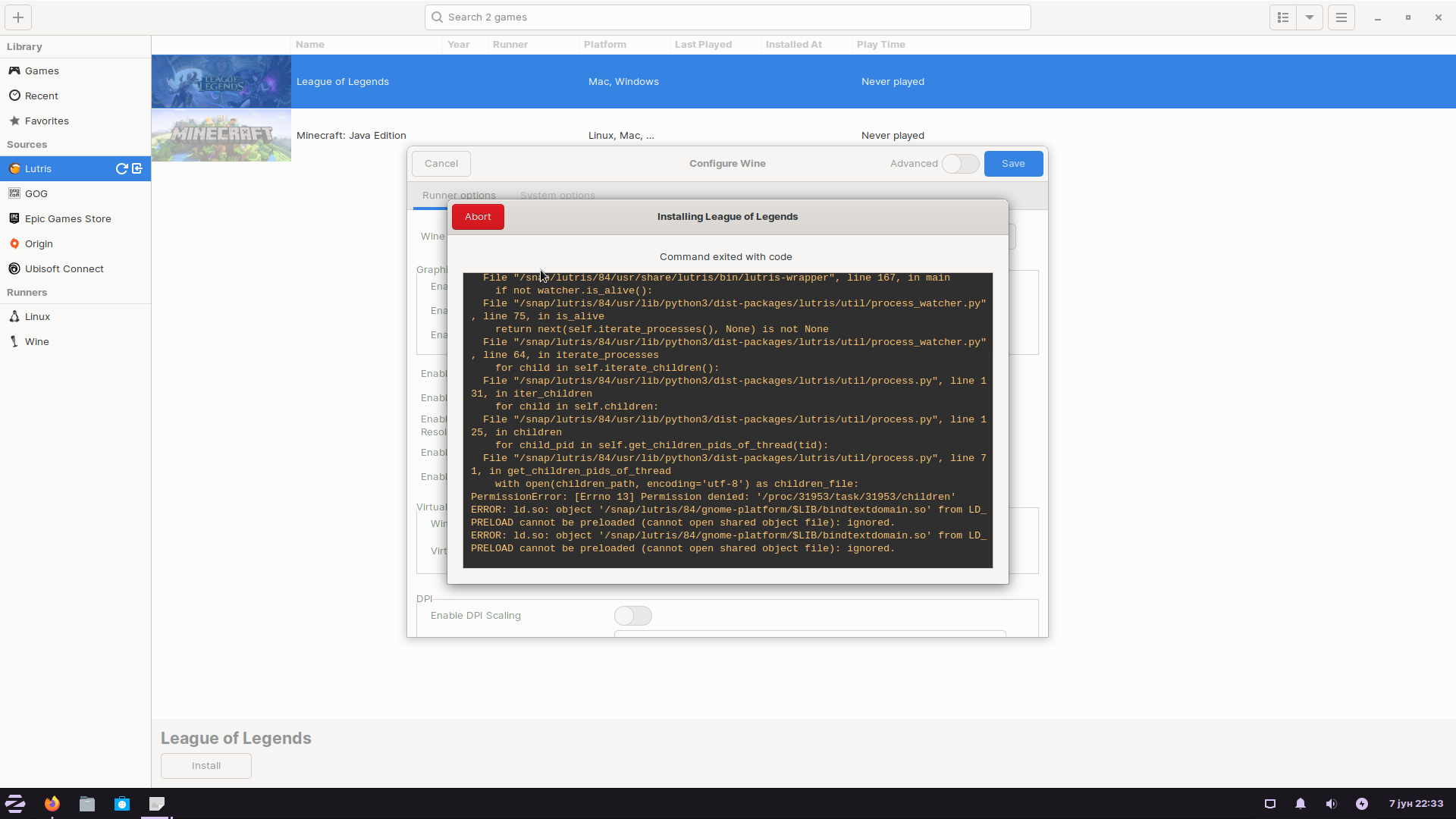Click the search input field for games

[x=727, y=17]
